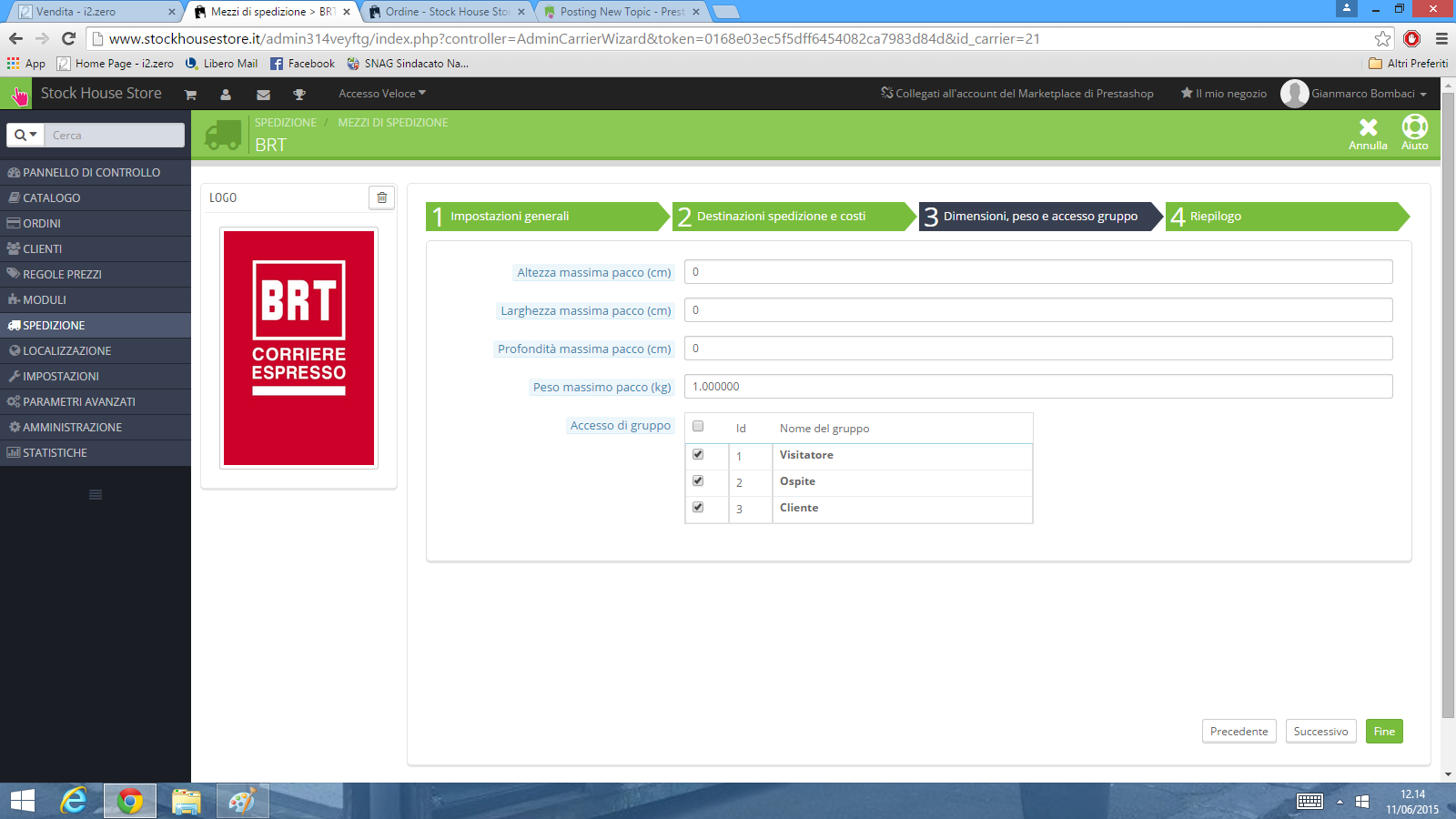Reload the page
Screen dimensions: 1456x819
click(68, 38)
